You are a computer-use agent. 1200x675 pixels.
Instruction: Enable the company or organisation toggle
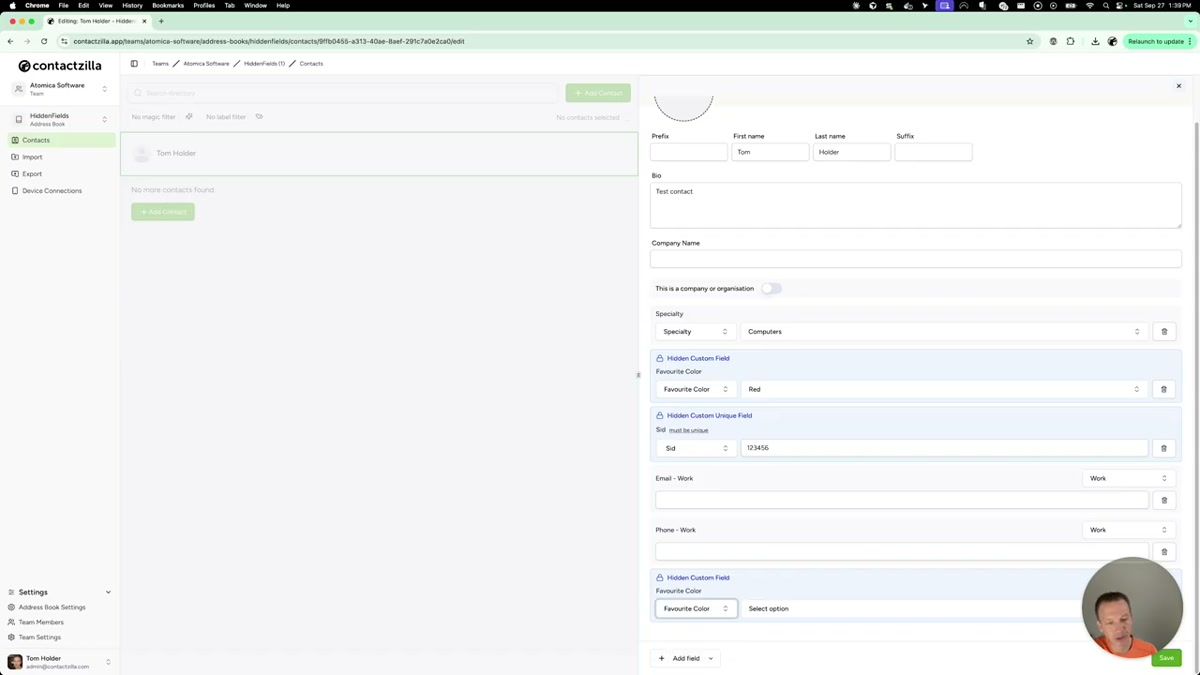[x=771, y=288]
